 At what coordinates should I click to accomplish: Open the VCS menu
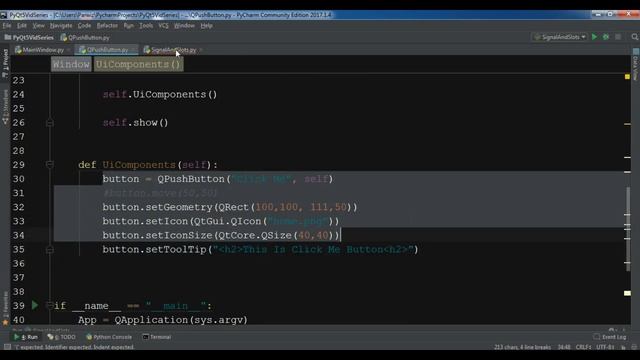tap(163, 25)
